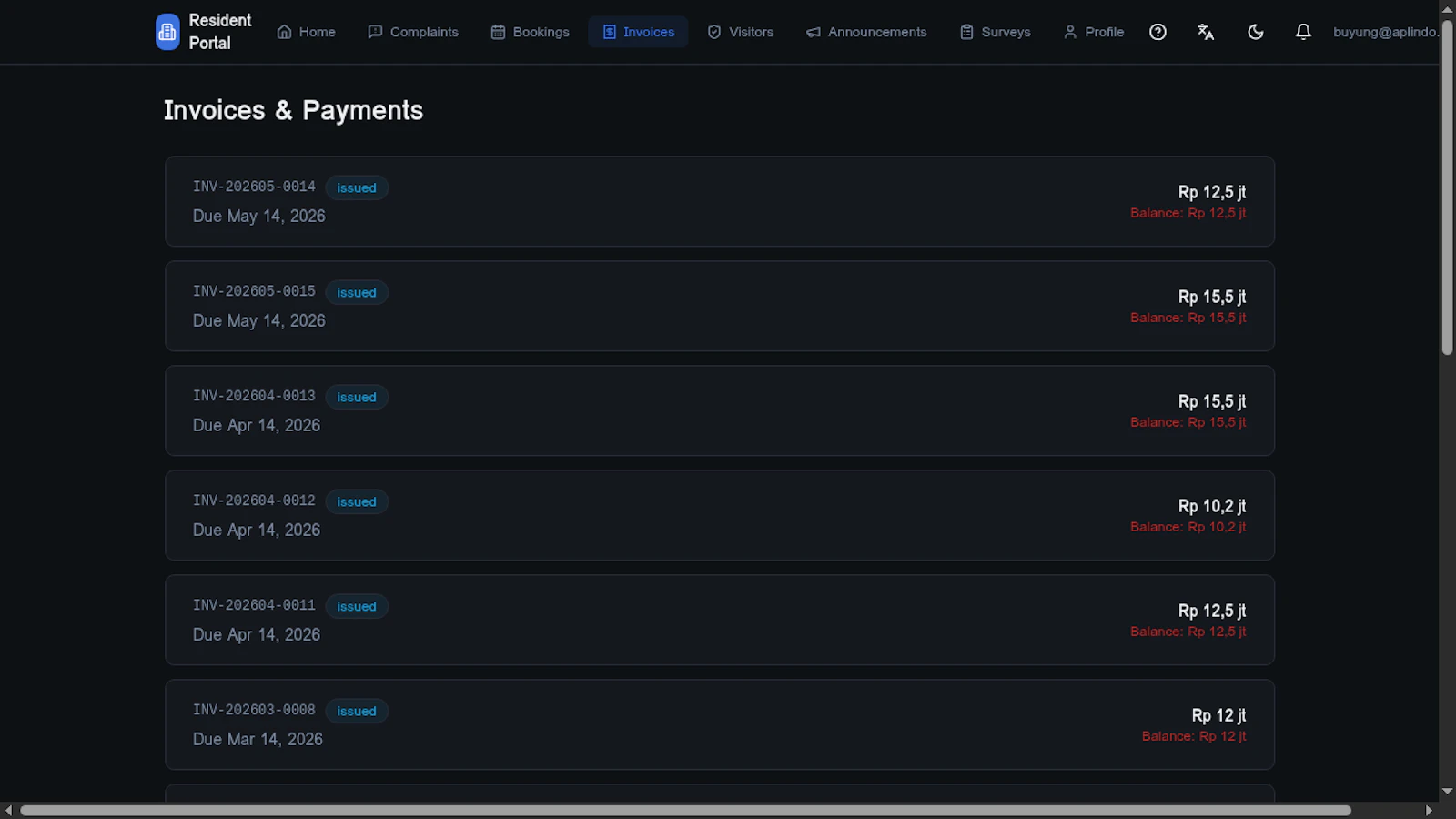Click Rp 15,5 jt amount of INV-202605-0015
This screenshot has height=819, width=1456.
click(1212, 297)
